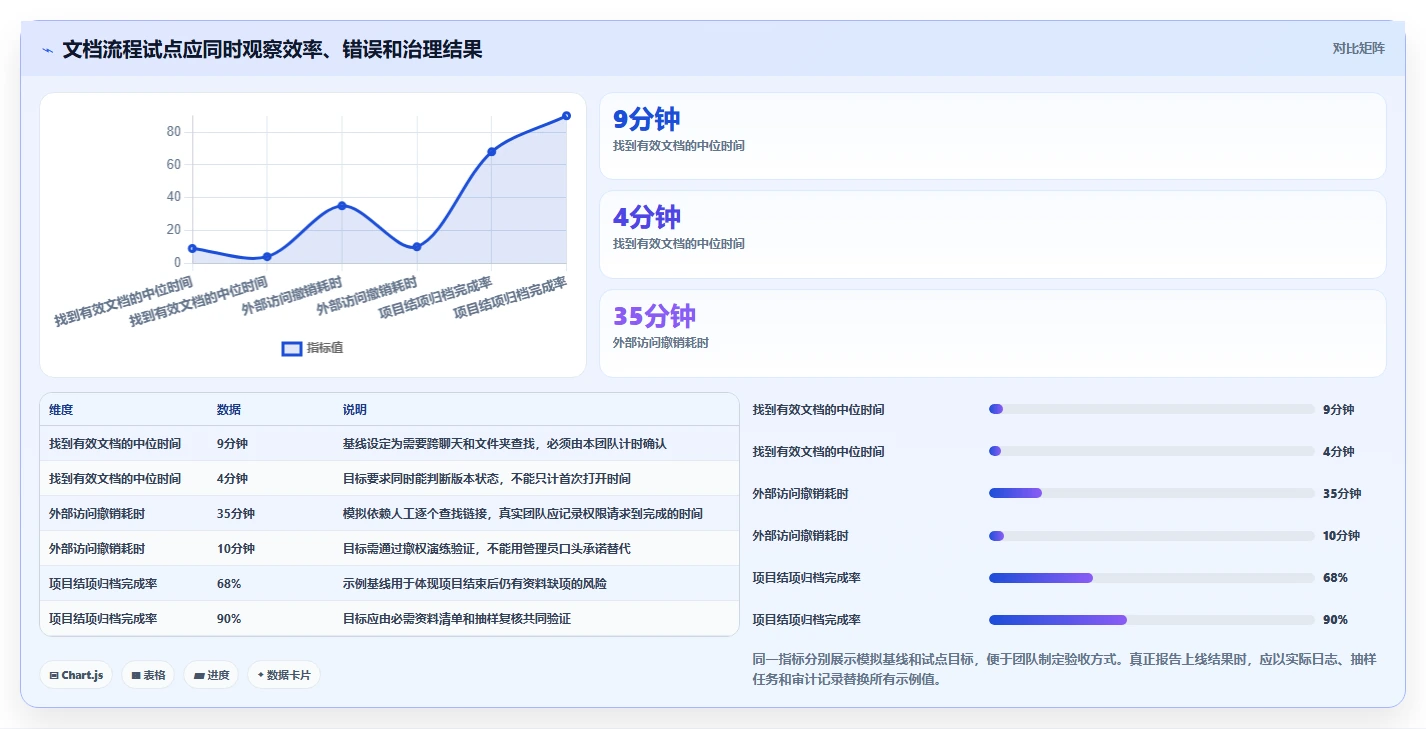This screenshot has width=1426, height=729.
Task: Click the large purple 35分钟 stat card value
Action: coord(654,316)
